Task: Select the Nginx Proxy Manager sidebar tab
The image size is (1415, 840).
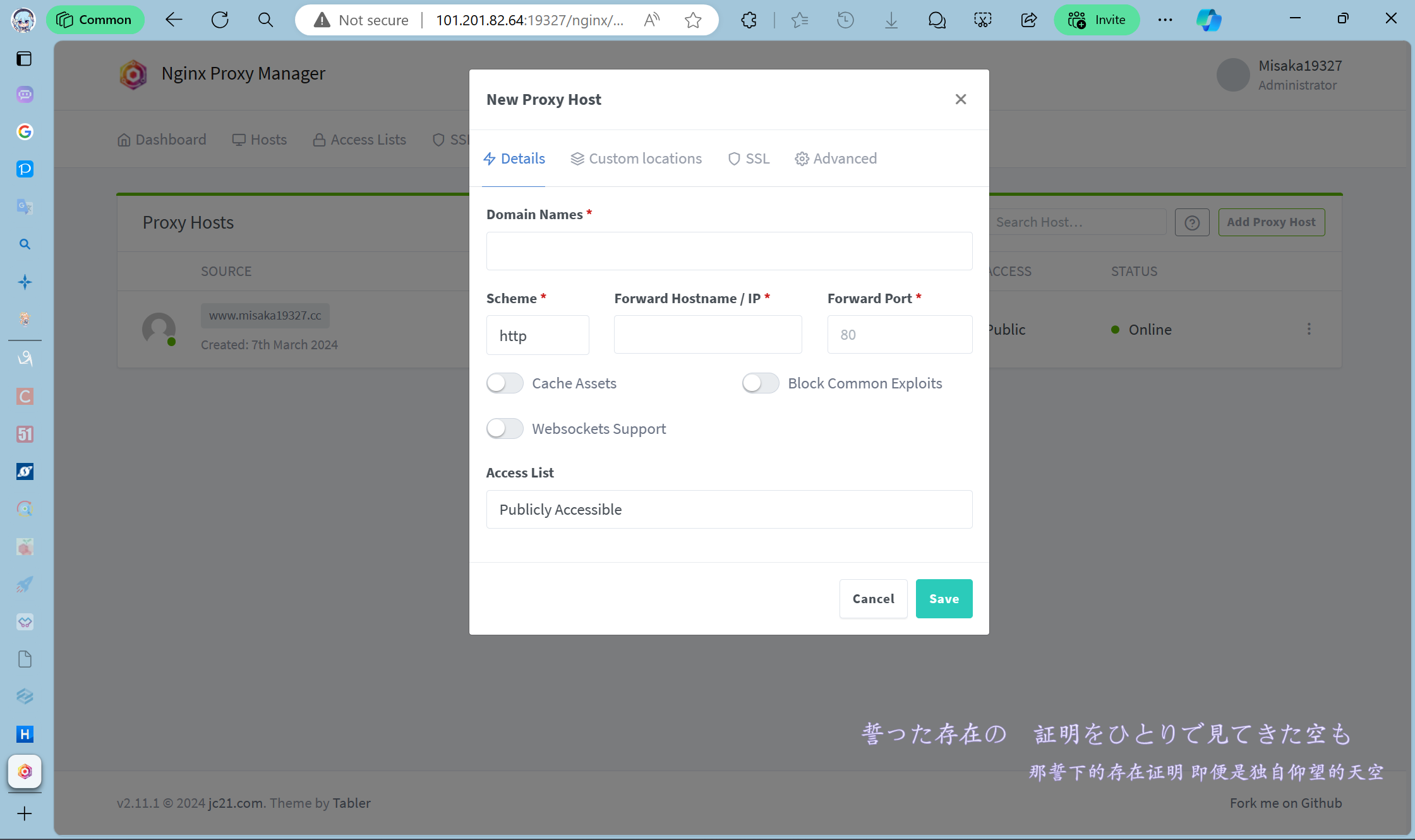Action: pyautogui.click(x=25, y=771)
